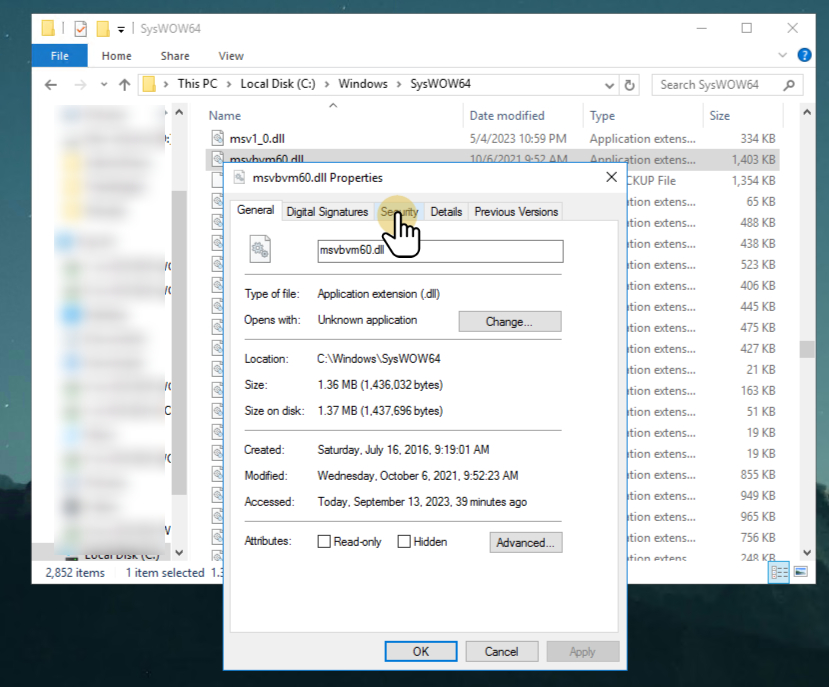Viewport: 829px width, 687px height.
Task: Cancel the Properties dialog
Action: (501, 652)
